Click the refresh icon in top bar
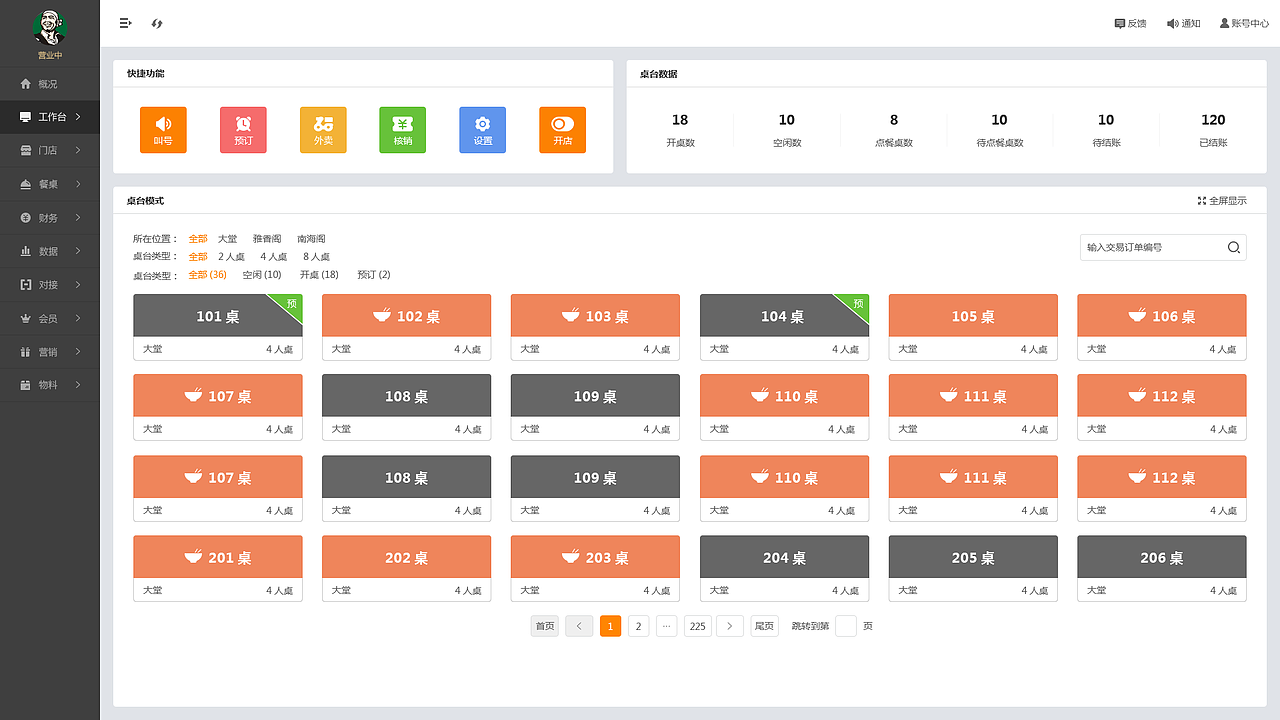This screenshot has height=720, width=1280. click(157, 23)
